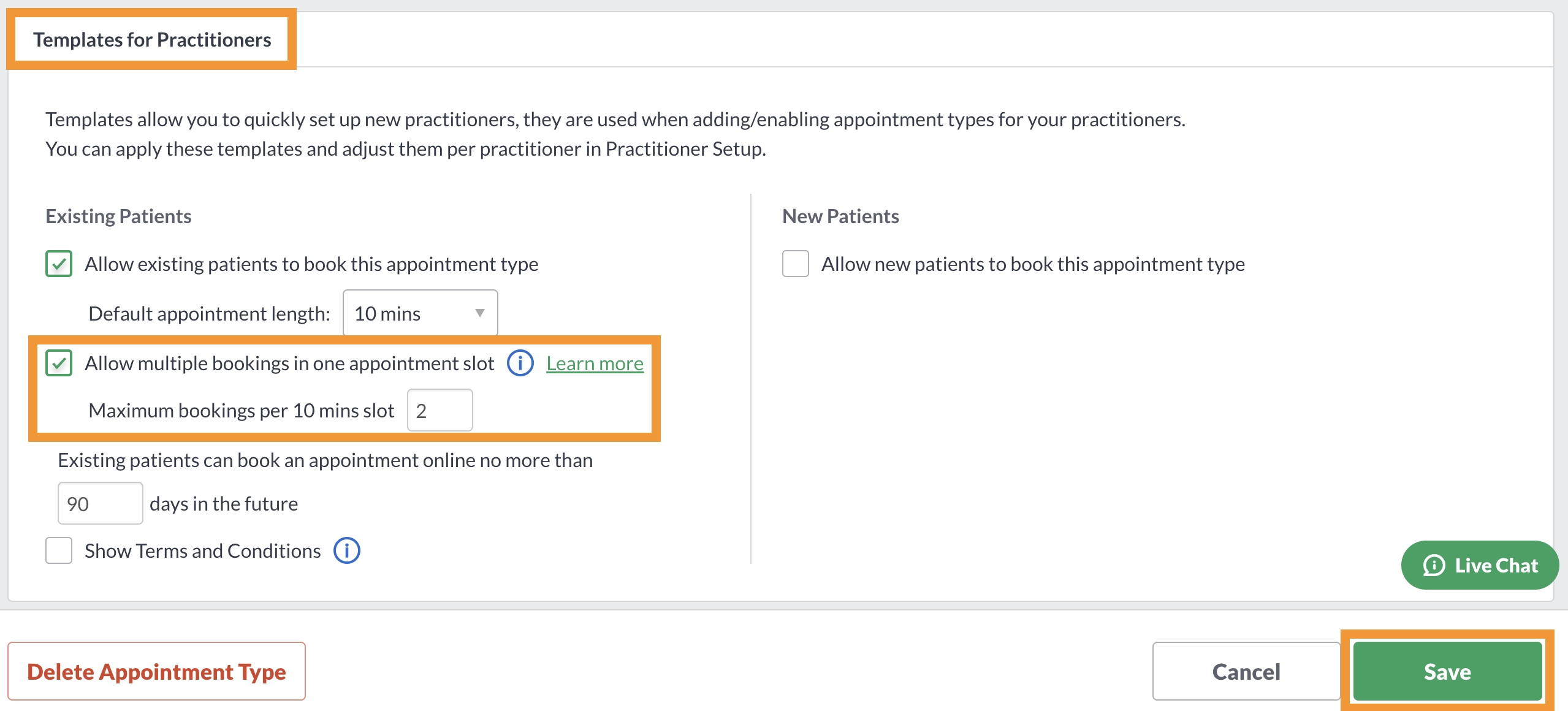Image resolution: width=1568 pixels, height=711 pixels.
Task: Open the Default appointment length dropdown
Action: pyautogui.click(x=420, y=313)
